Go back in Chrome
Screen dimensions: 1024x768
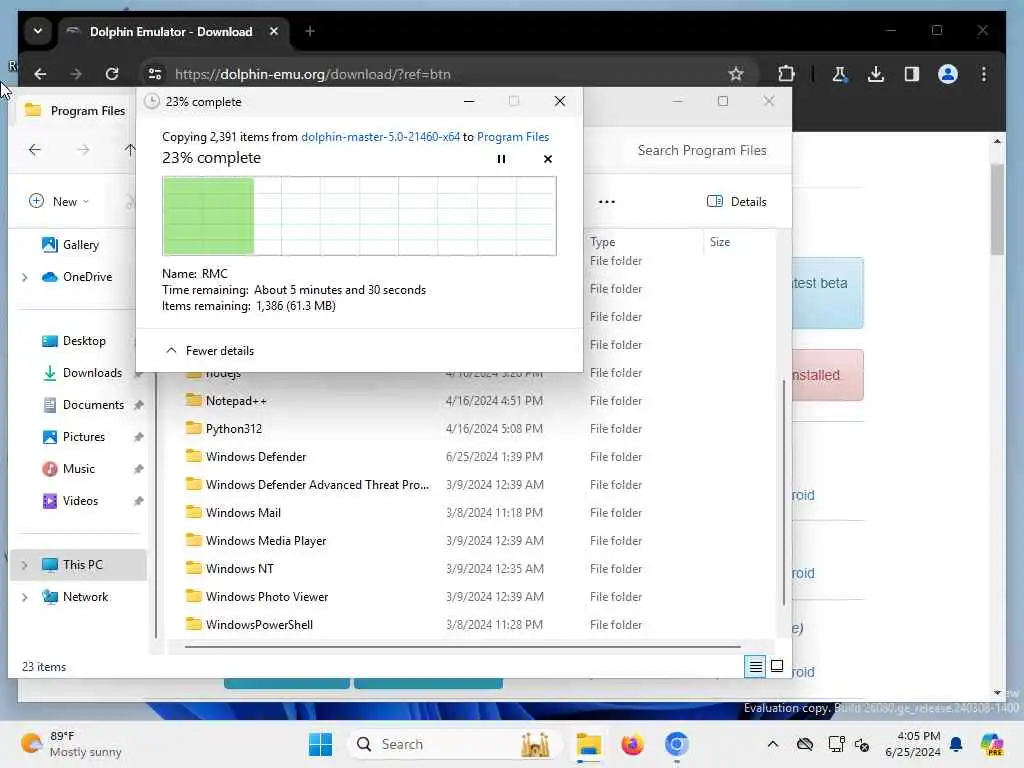click(x=40, y=74)
